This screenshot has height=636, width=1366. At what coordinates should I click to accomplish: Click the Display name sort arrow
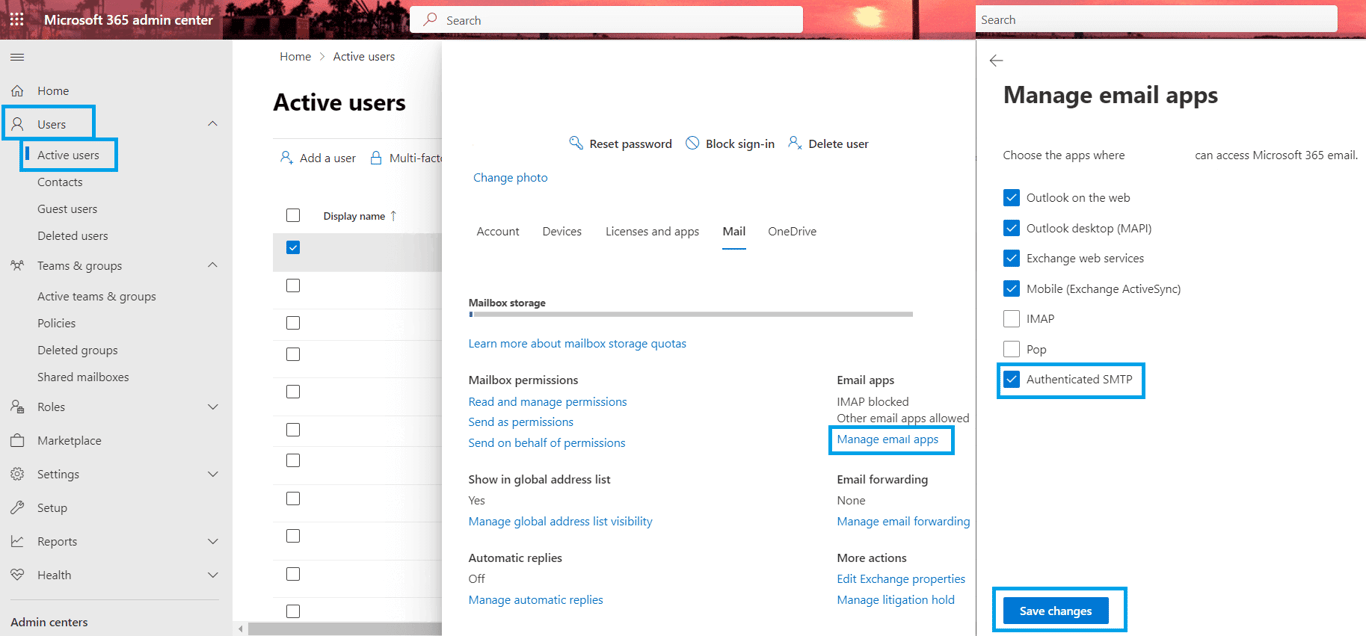393,216
